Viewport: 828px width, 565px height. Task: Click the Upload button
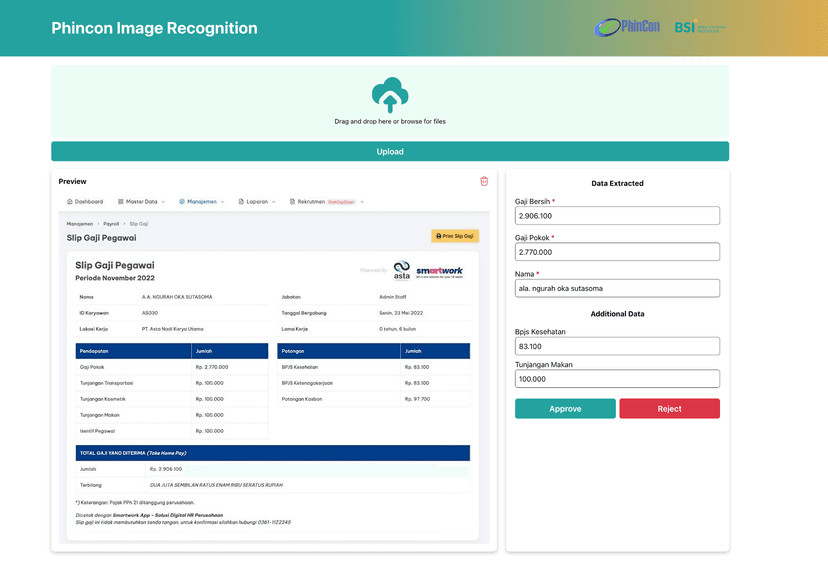tap(390, 152)
